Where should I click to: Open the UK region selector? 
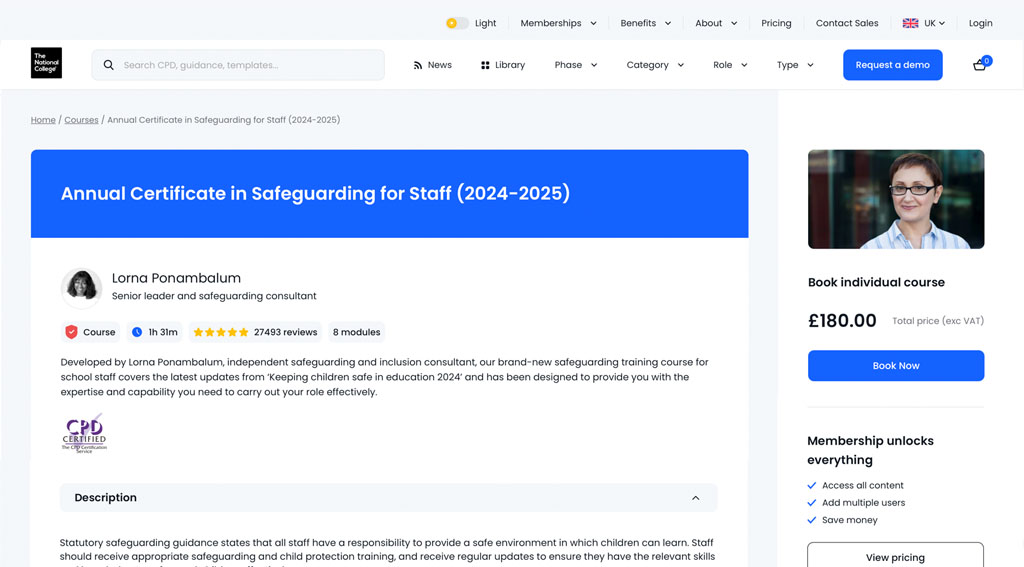tap(924, 23)
